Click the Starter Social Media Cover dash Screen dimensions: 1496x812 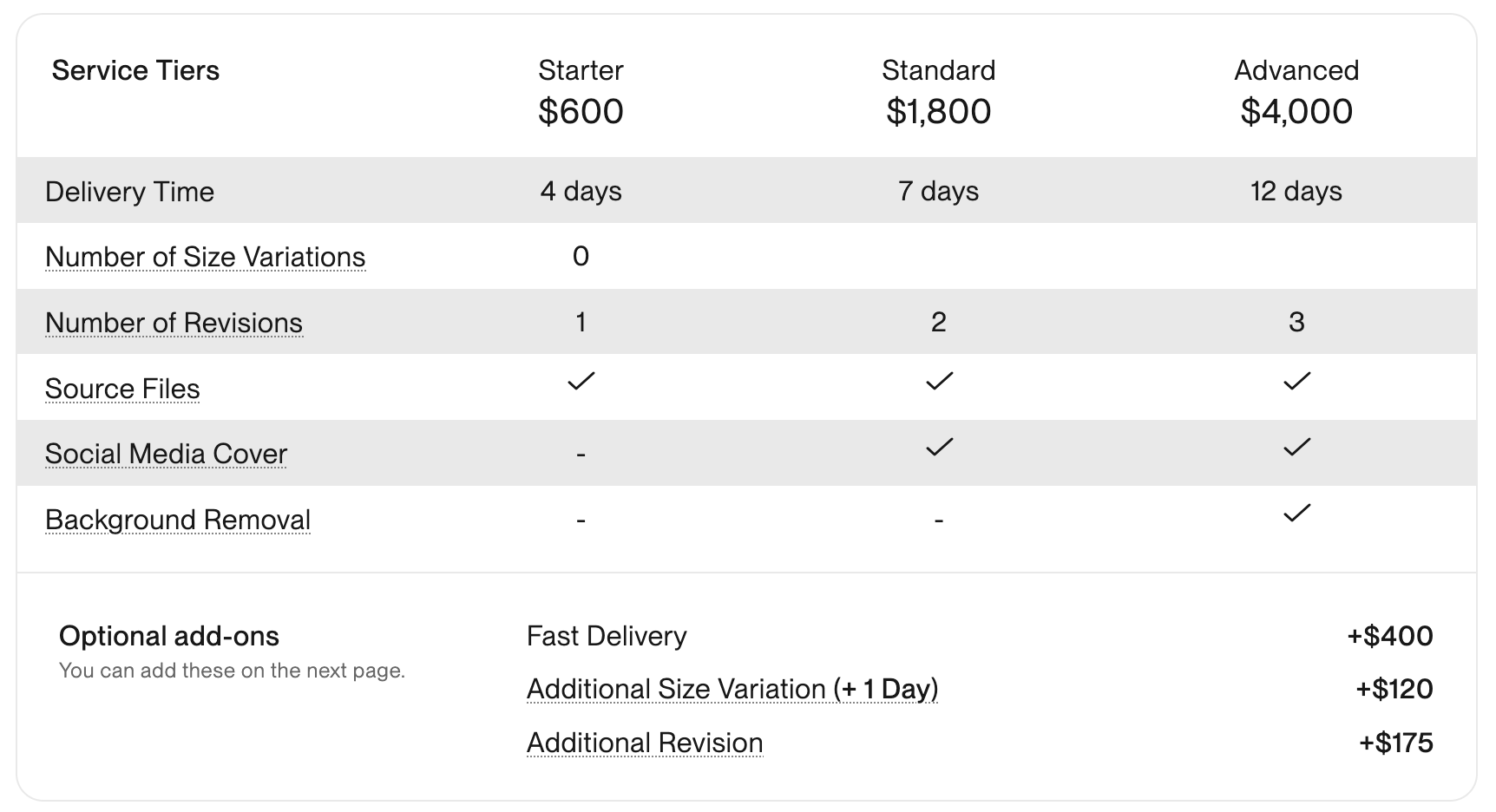pos(581,455)
